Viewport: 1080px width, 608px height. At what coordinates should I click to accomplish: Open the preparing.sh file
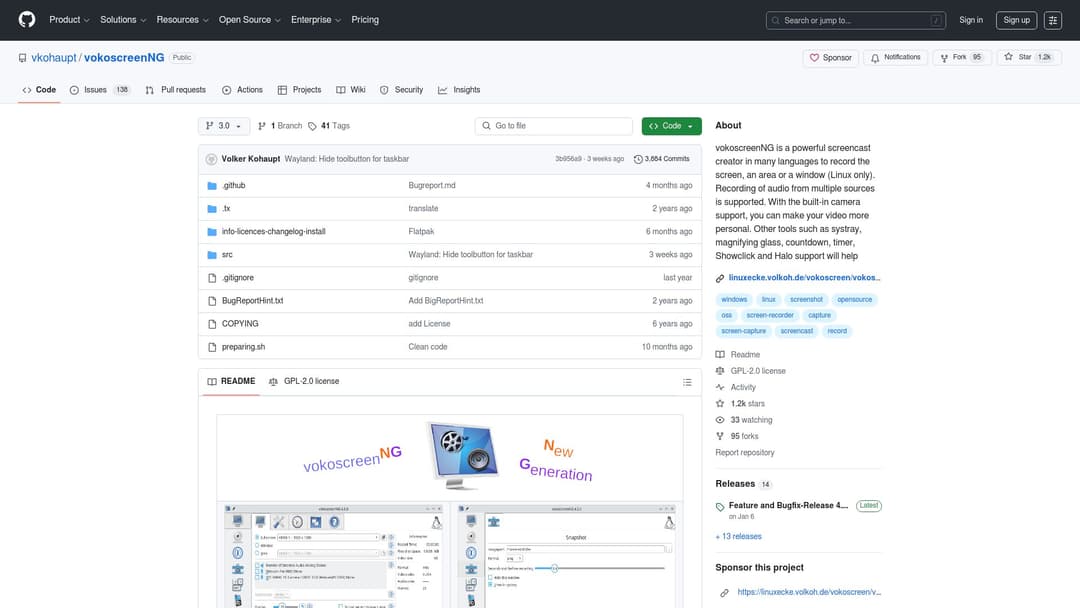coord(243,347)
